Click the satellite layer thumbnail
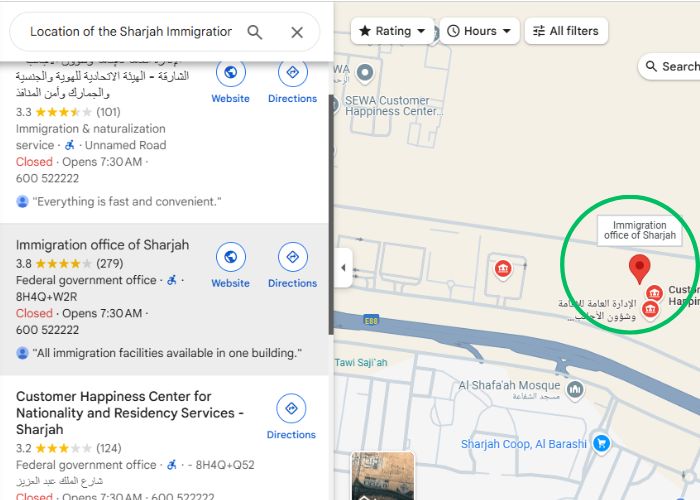 pos(383,476)
